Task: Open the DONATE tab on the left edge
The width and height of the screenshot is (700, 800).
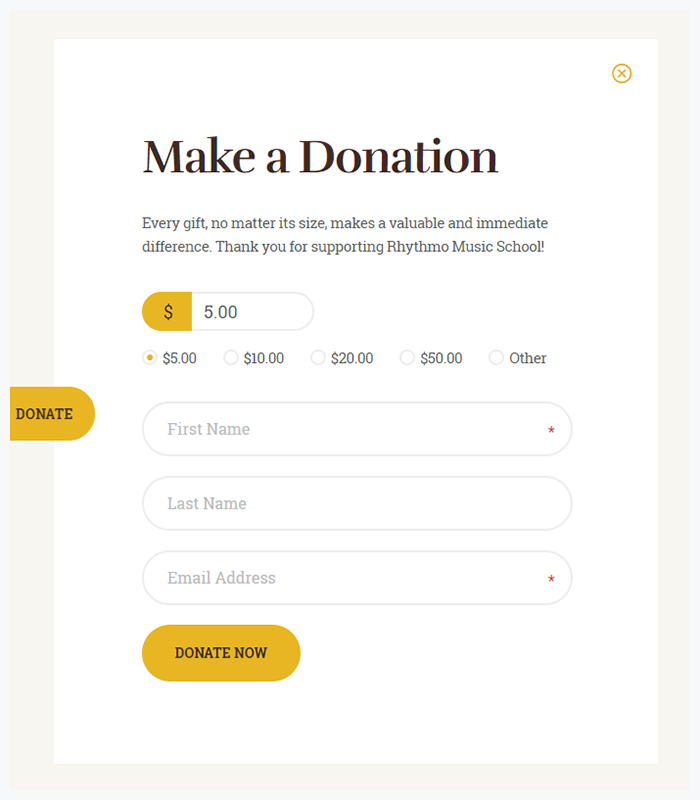Action: click(46, 413)
